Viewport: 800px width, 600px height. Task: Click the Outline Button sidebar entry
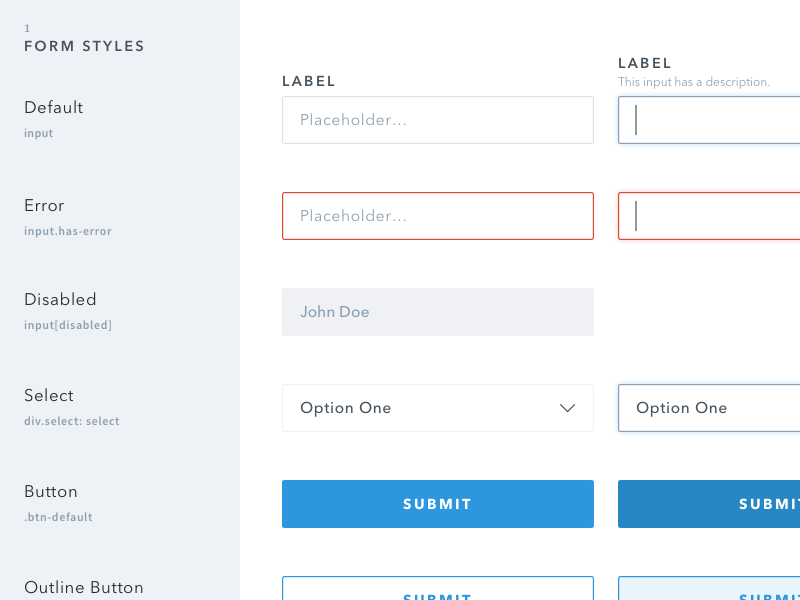pyautogui.click(x=83, y=587)
